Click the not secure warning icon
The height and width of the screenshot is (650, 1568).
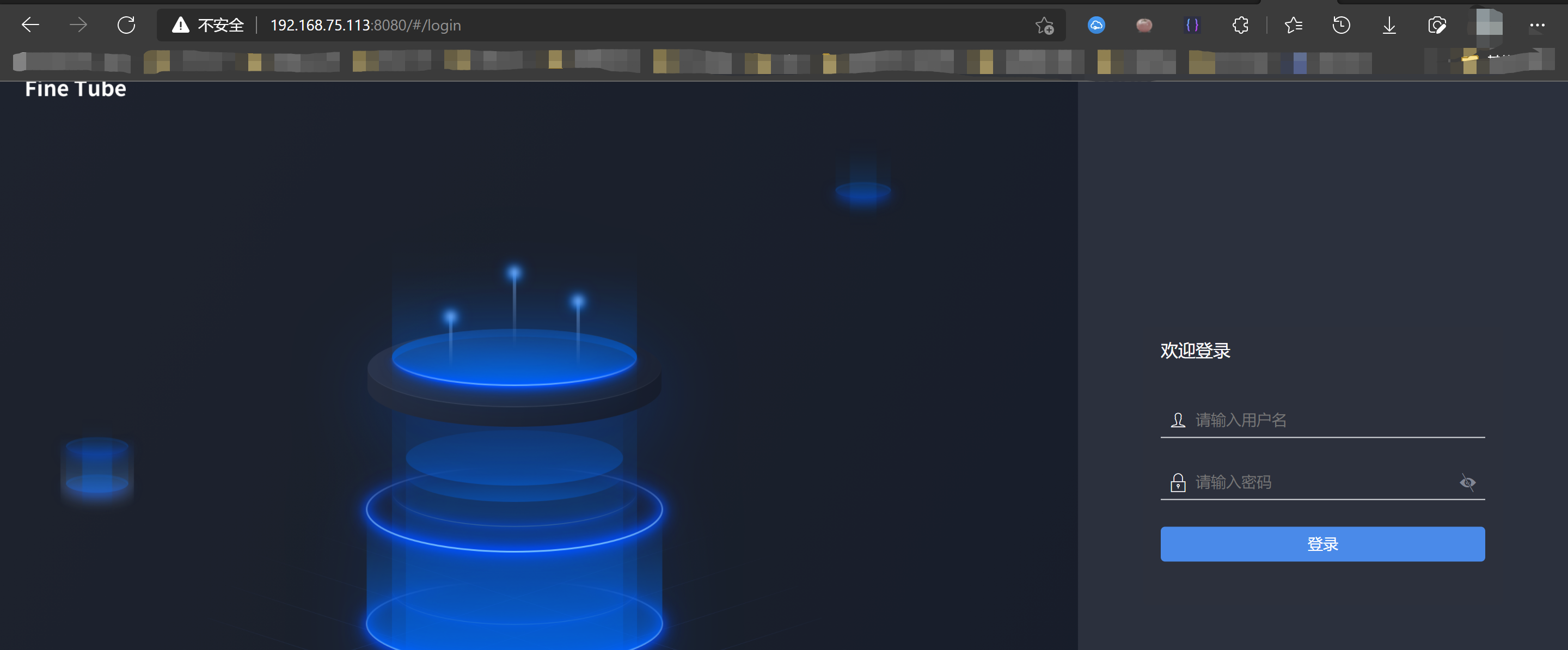pos(180,25)
